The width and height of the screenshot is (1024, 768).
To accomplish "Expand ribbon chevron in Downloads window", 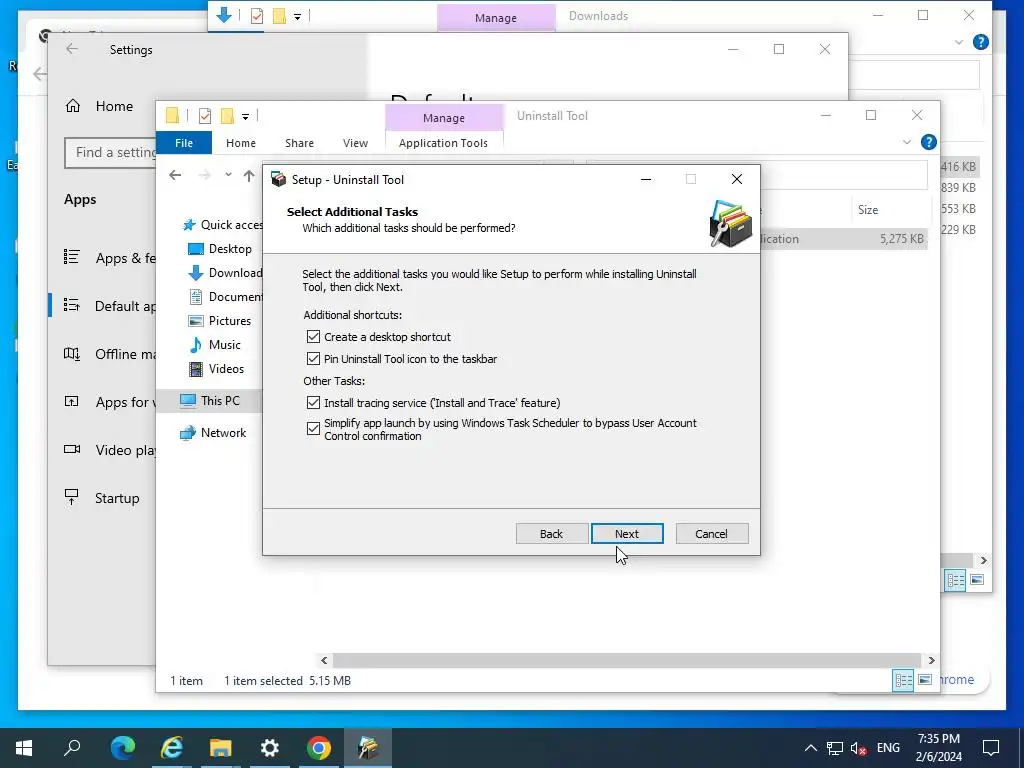I will pos(959,42).
